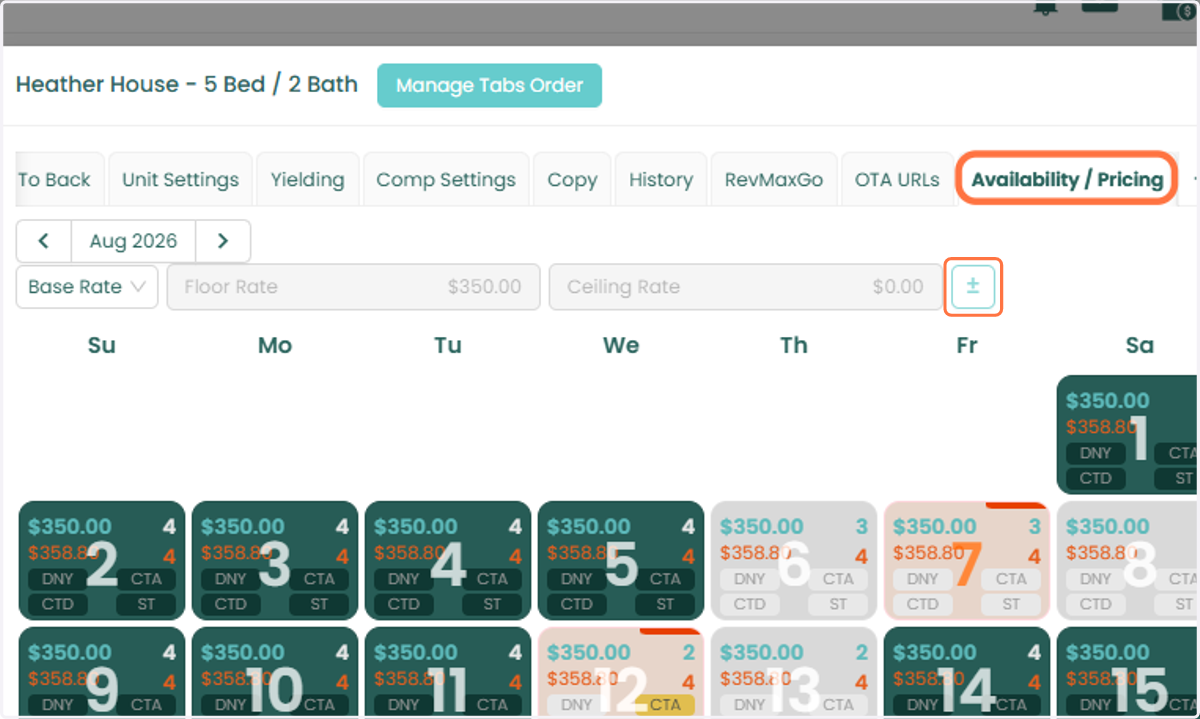This screenshot has width=1200, height=719.
Task: Toggle CTA on August 2 cell
Action: tap(146, 579)
